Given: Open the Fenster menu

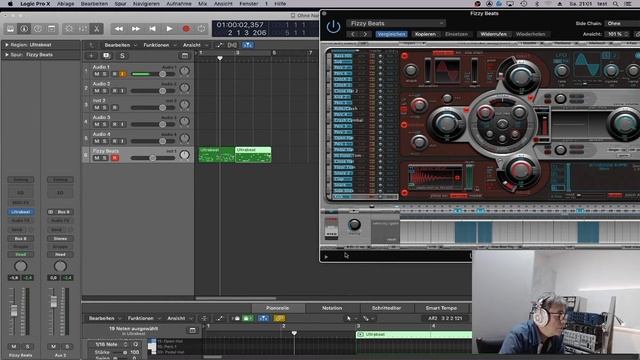Looking at the screenshot, I should 249,4.
